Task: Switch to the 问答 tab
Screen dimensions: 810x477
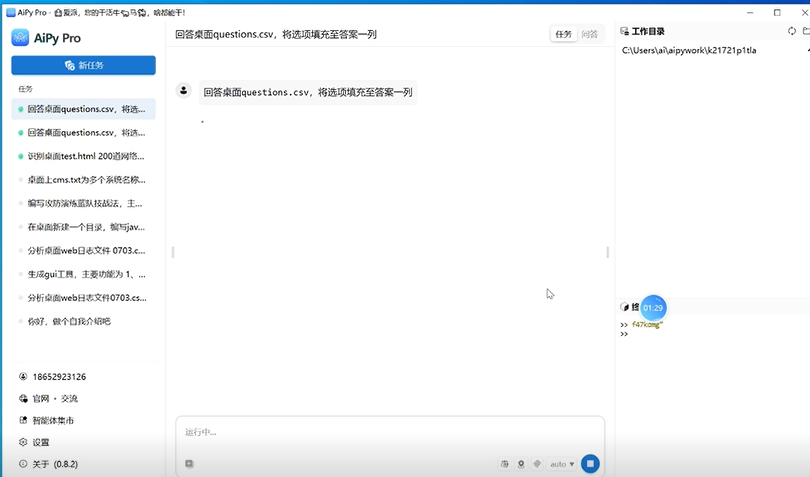Action: [x=589, y=34]
